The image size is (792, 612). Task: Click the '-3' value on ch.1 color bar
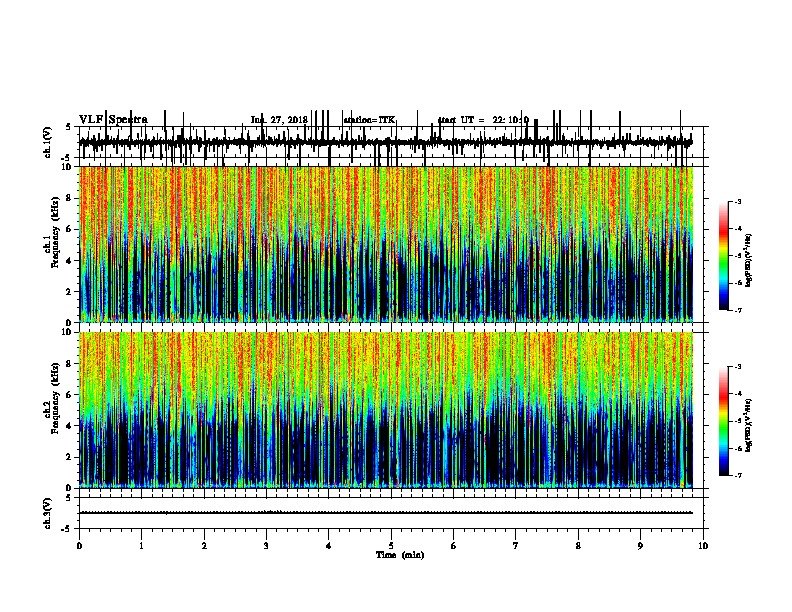(x=738, y=202)
